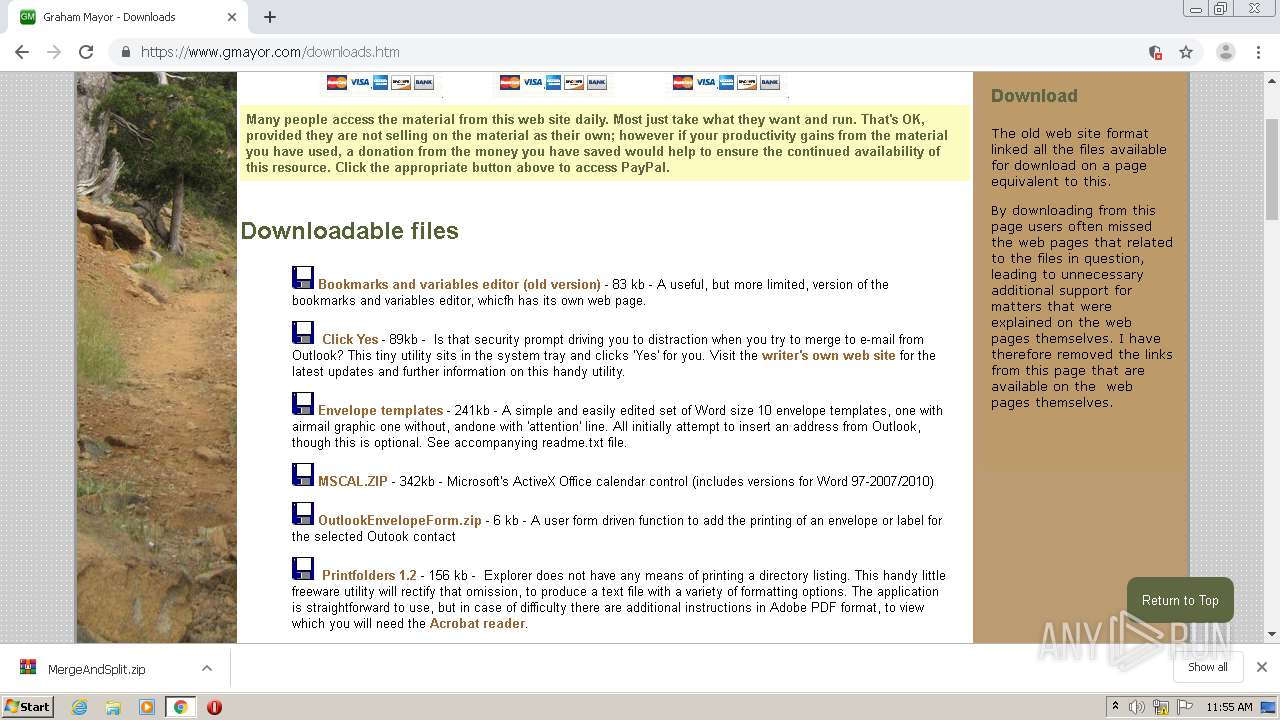
Task: Click middle PayPal credit card logos button
Action: point(553,83)
